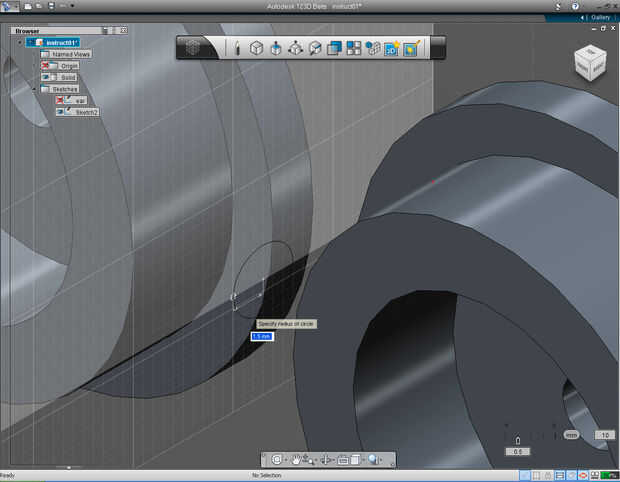Open the application menu dropdown at top-left

point(10,6)
